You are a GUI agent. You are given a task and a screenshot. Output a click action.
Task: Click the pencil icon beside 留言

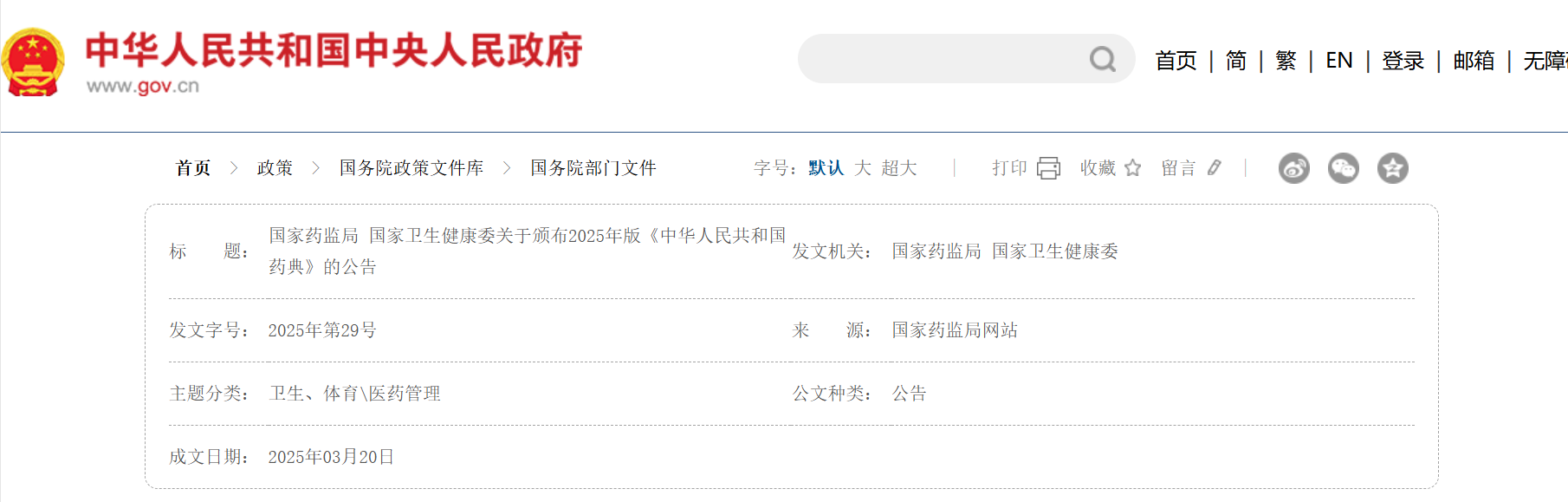1215,168
